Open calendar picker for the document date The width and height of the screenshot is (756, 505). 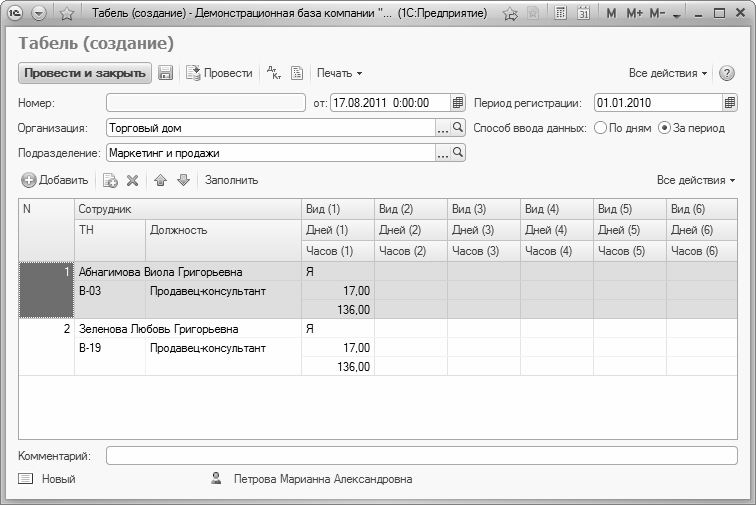tap(458, 102)
